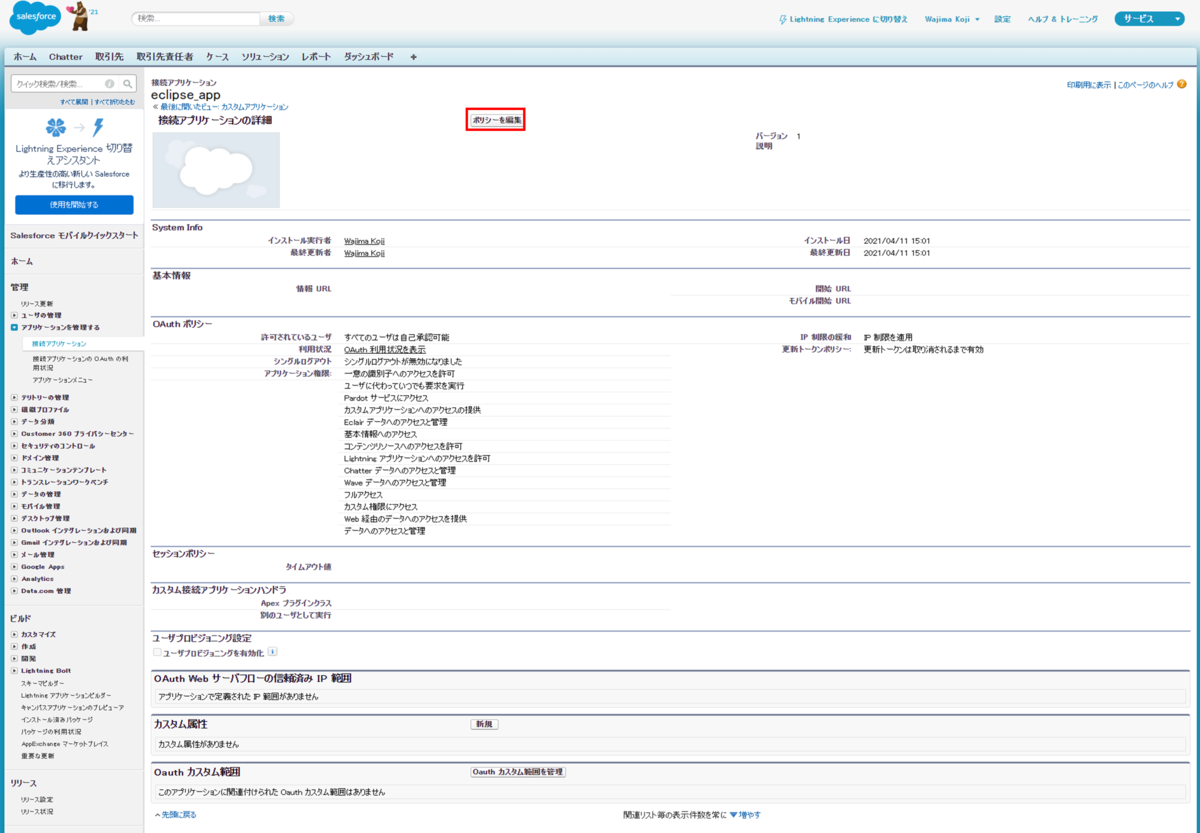
Task: Click the quick search magnifier icon
Action: (x=127, y=84)
